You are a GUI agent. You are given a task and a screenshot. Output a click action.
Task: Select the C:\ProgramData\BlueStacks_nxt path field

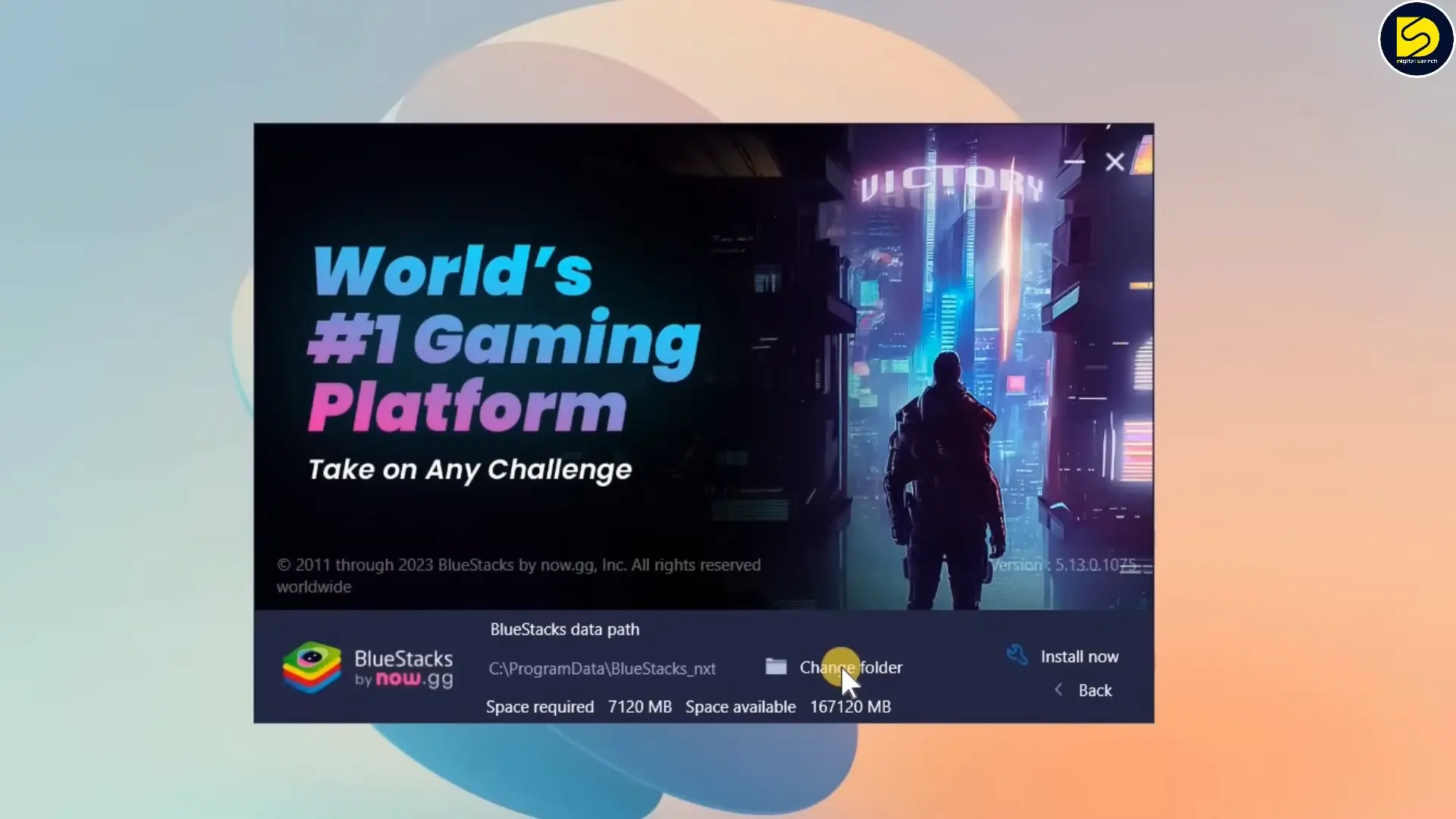[x=602, y=669]
